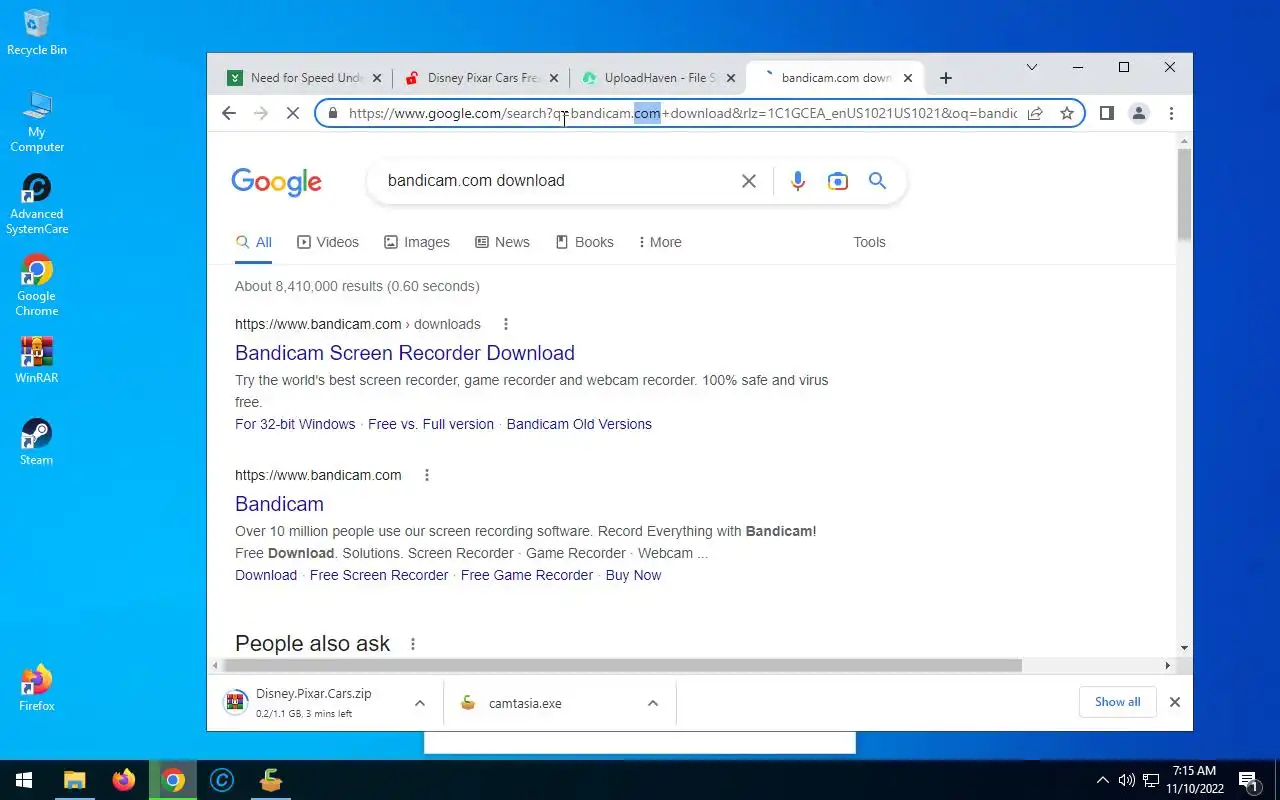
Task: Click Show all downloads button
Action: pyautogui.click(x=1117, y=702)
